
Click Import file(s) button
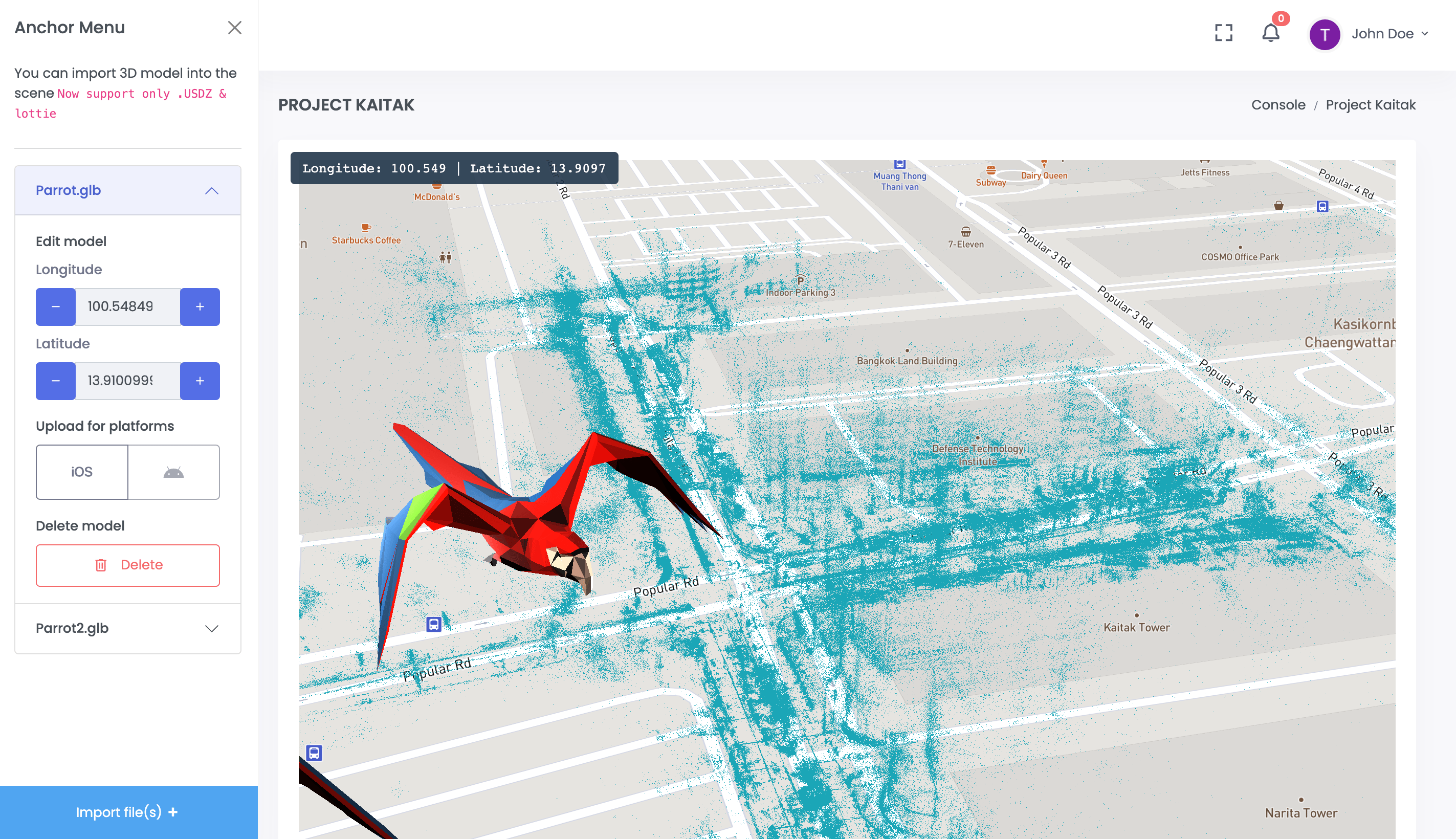128,812
